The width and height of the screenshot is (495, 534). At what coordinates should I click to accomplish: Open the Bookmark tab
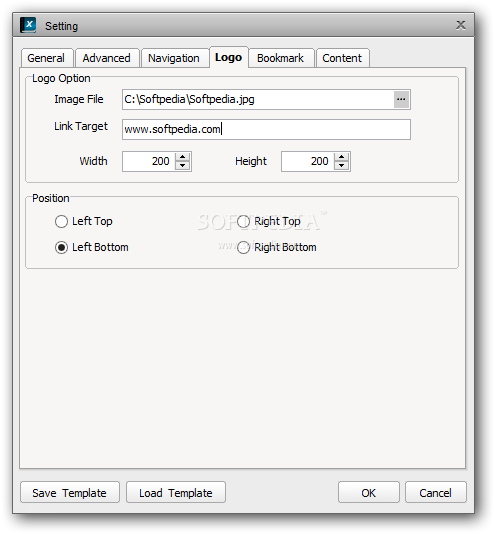(x=281, y=58)
